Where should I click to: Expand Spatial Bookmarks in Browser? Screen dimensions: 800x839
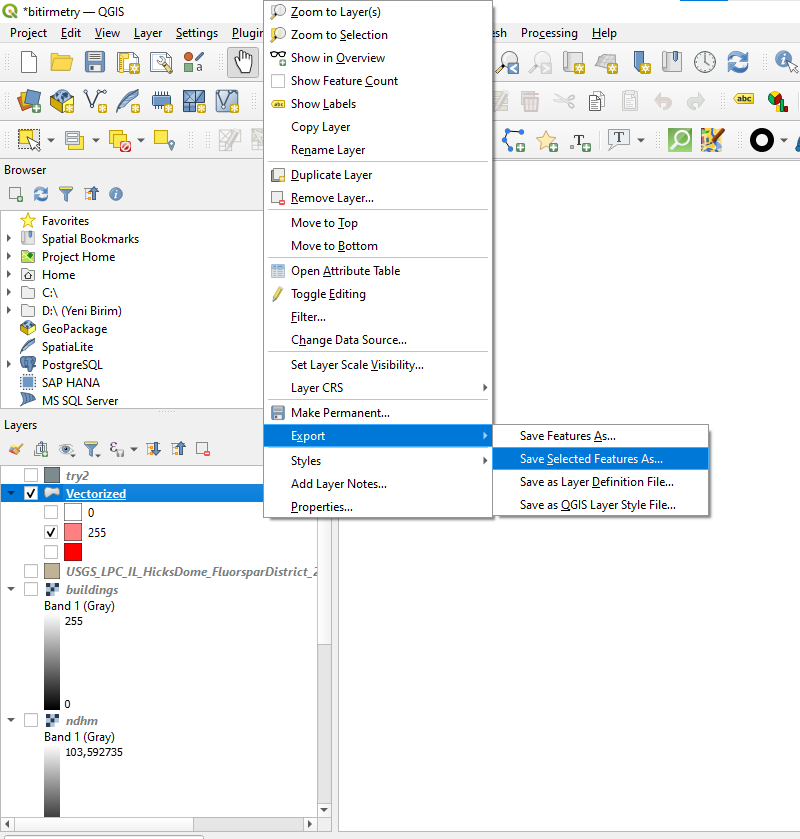[x=9, y=239]
